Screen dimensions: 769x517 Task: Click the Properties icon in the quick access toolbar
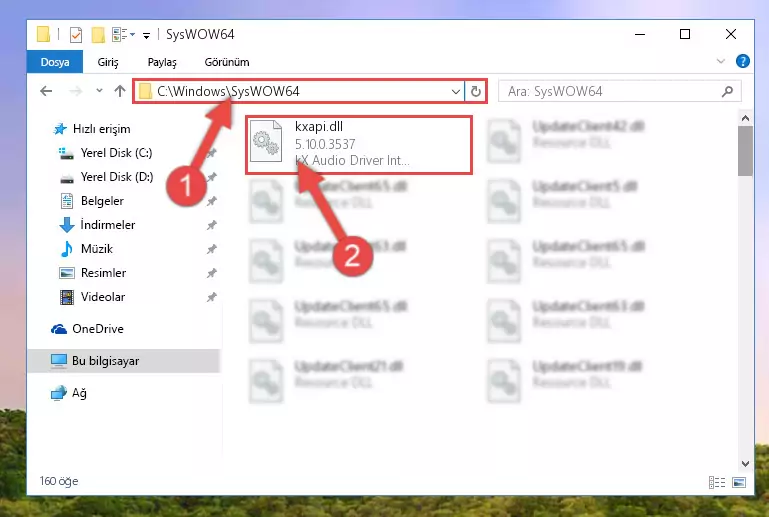(x=76, y=35)
